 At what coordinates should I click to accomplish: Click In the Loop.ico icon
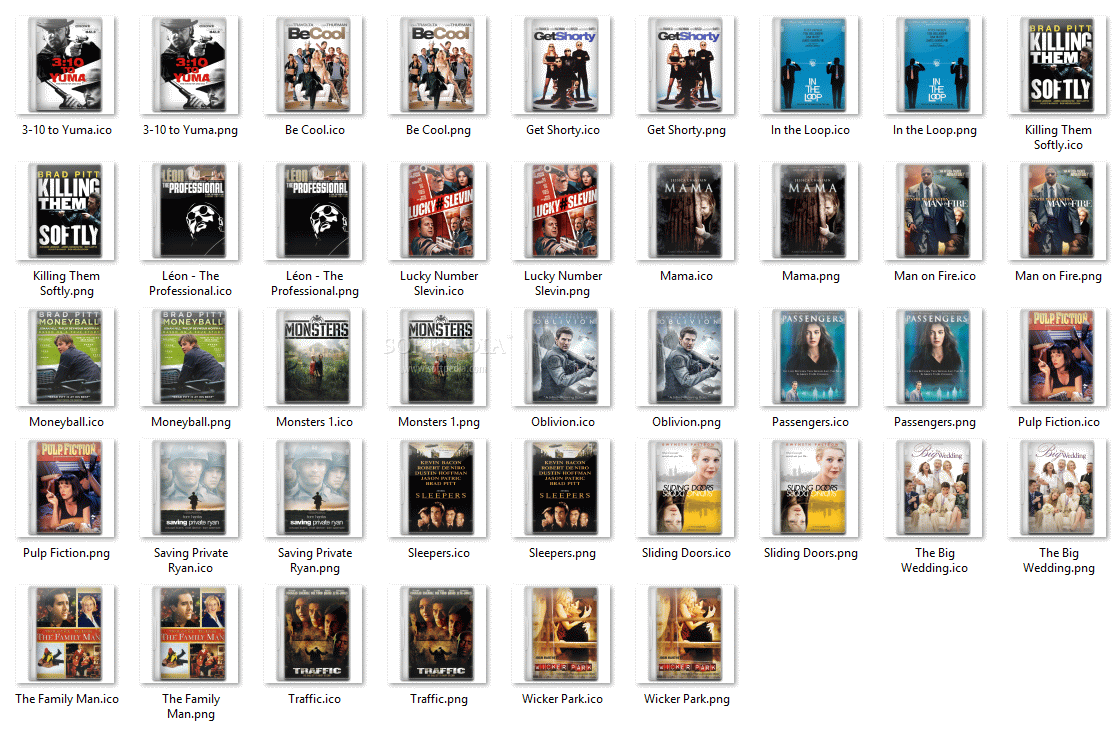811,66
